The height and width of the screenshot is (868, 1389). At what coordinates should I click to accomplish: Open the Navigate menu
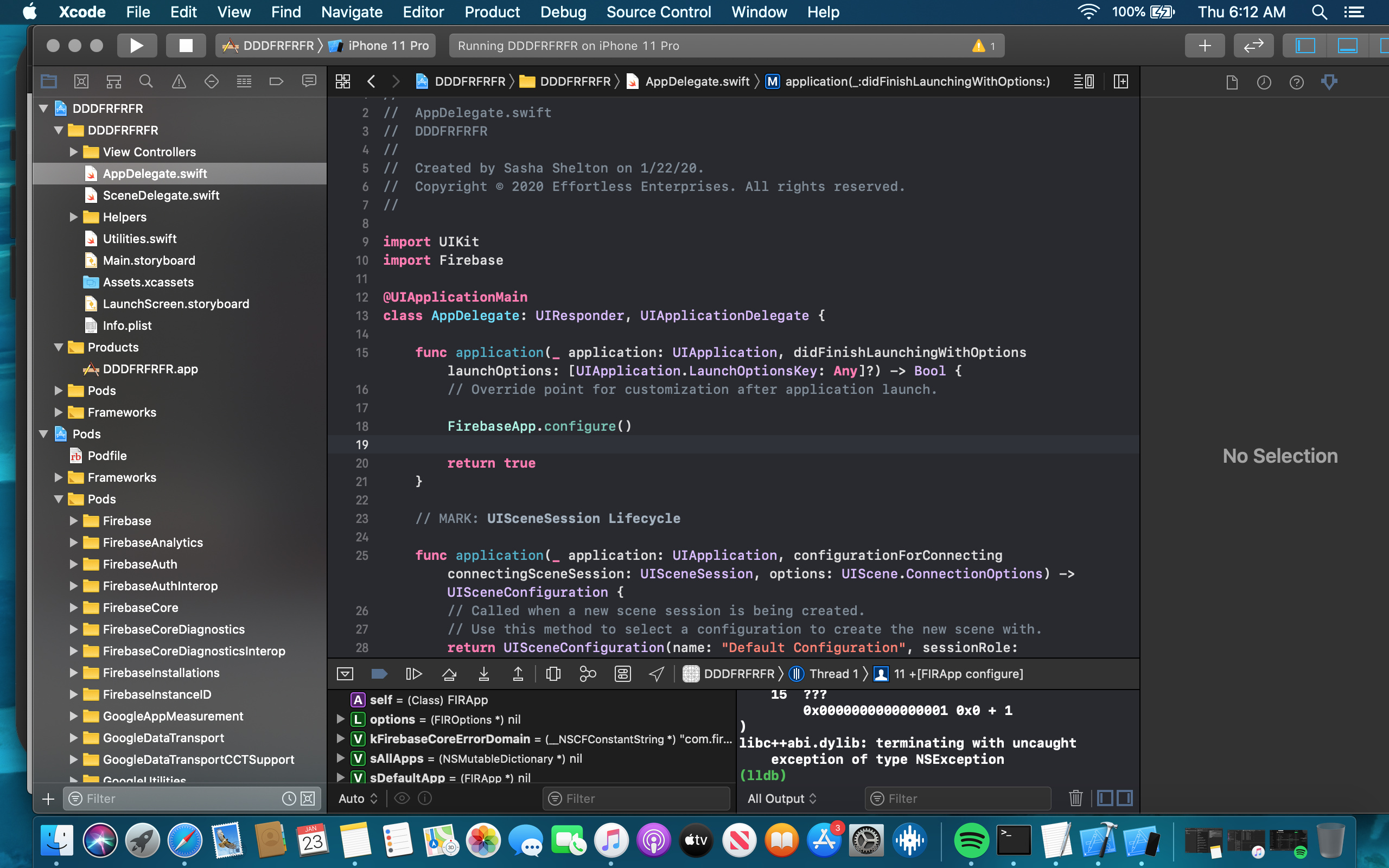pyautogui.click(x=352, y=12)
